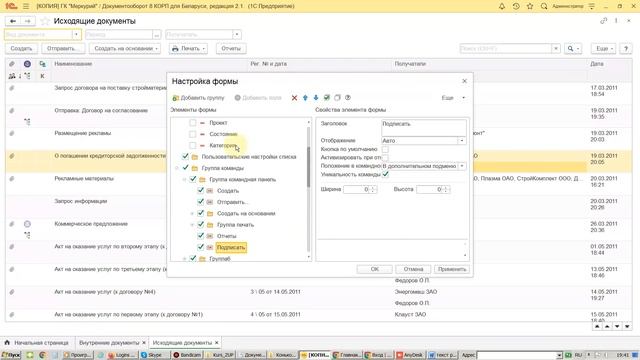640x360 pixels.
Task: Click the back navigation arrow
Action: [13, 21]
